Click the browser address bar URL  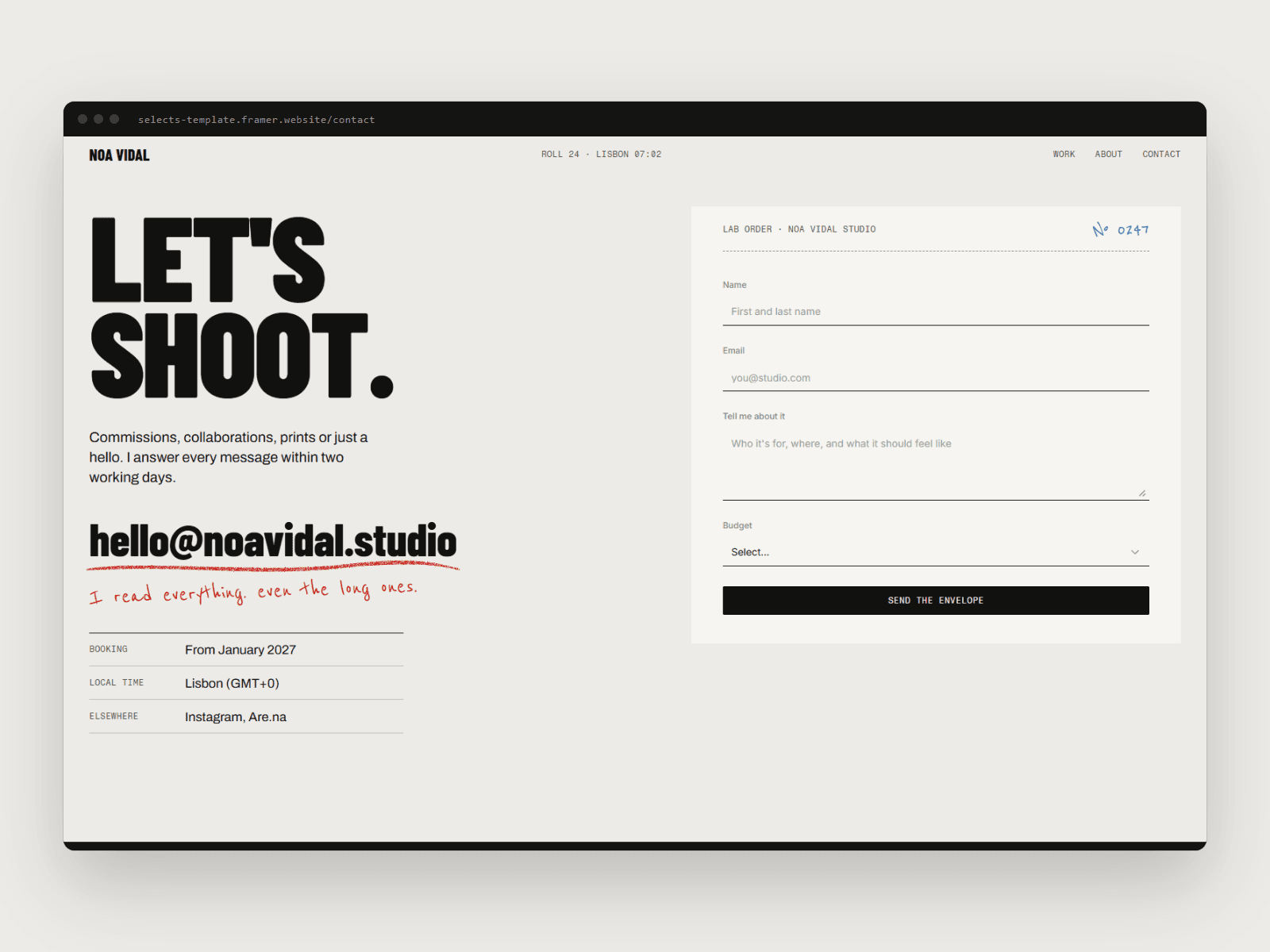pos(256,120)
